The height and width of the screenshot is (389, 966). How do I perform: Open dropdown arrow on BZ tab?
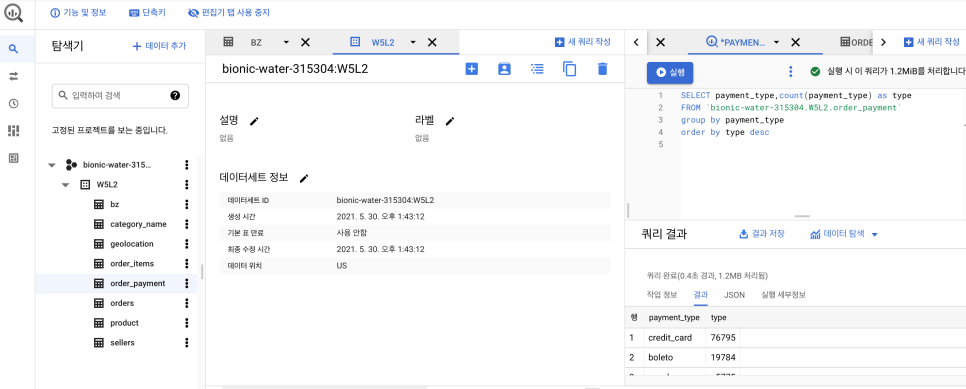[286, 43]
